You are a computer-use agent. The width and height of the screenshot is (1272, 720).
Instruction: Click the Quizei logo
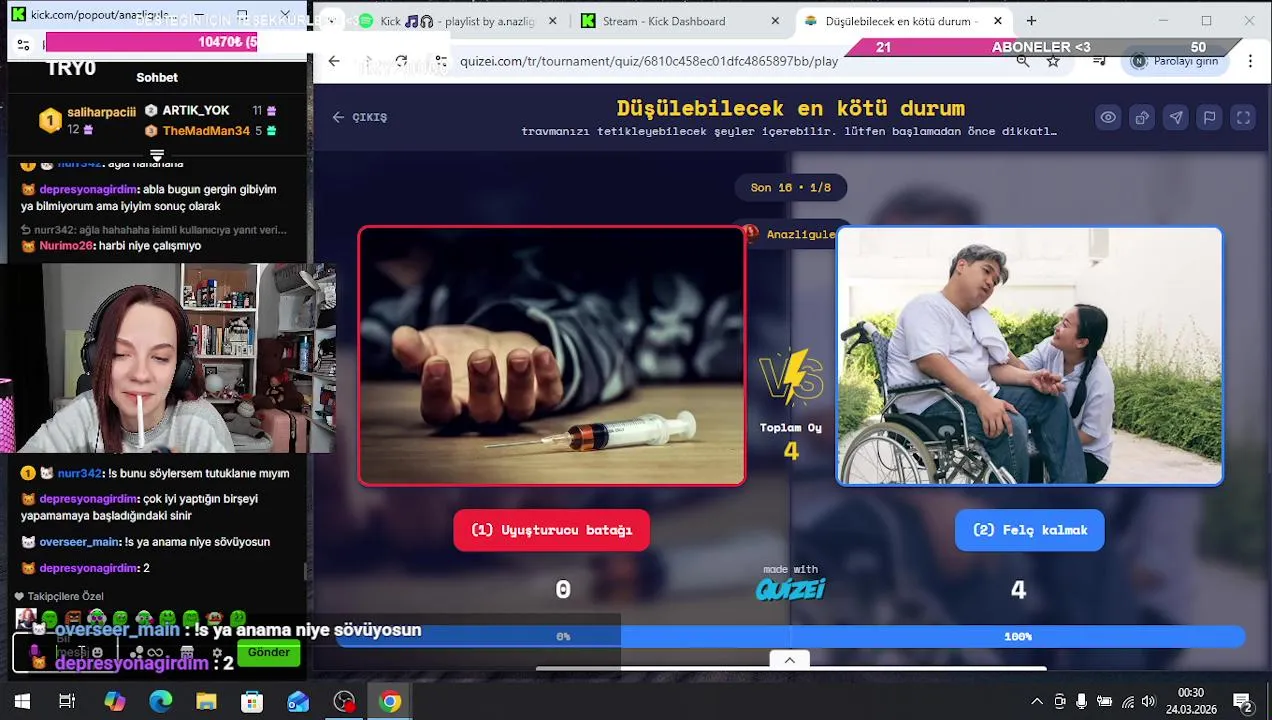click(x=790, y=590)
